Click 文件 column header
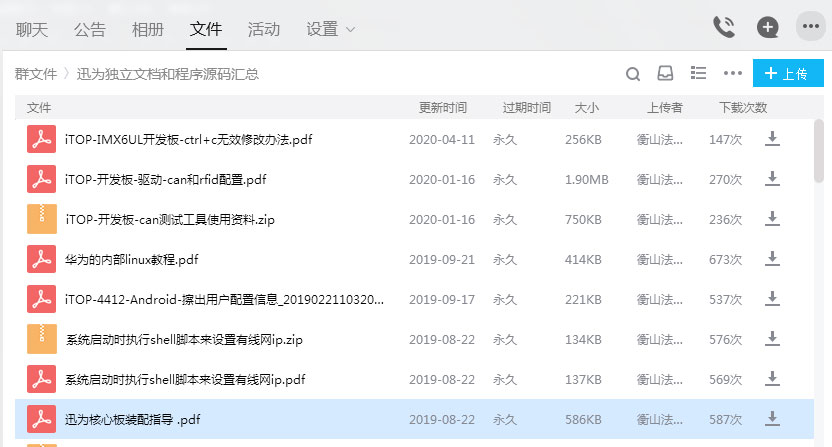Image resolution: width=832 pixels, height=447 pixels. tap(39, 108)
